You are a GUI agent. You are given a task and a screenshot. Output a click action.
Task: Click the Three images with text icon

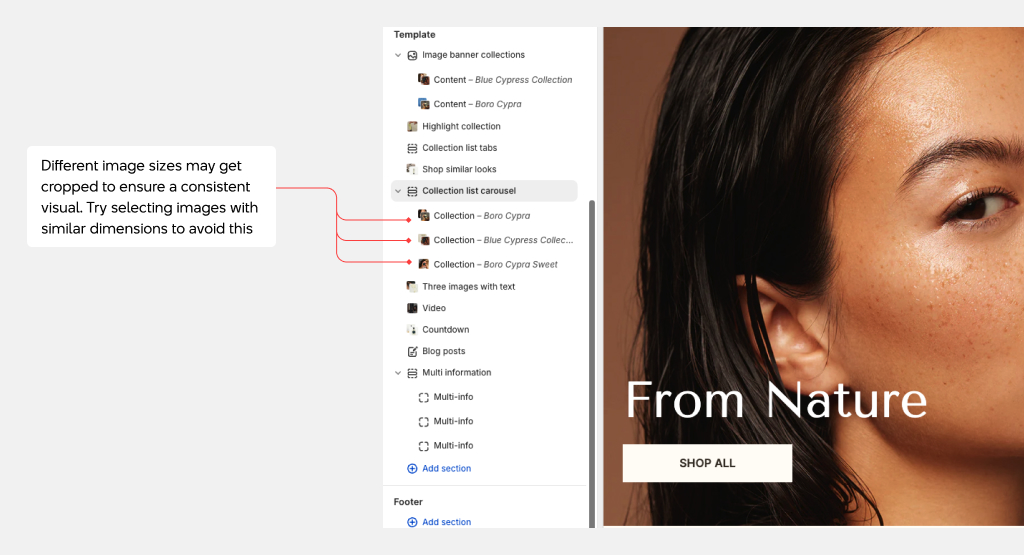[412, 287]
